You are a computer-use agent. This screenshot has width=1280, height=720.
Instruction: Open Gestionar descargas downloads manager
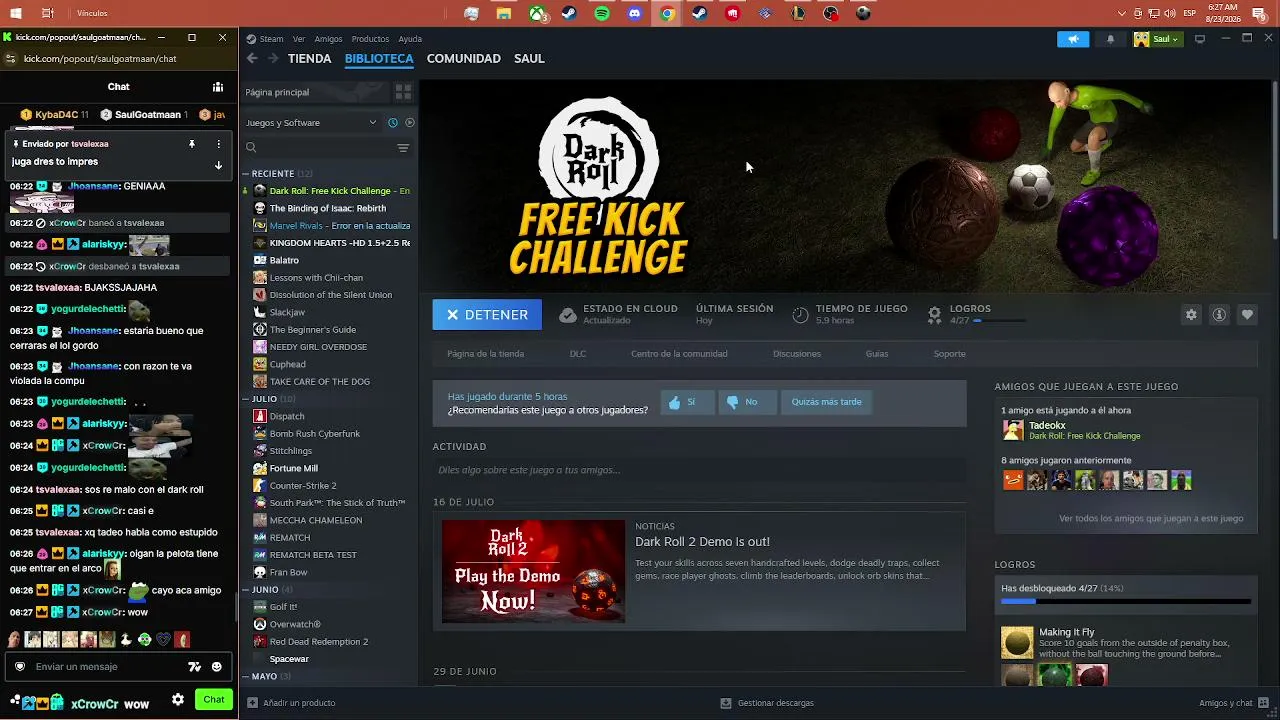[766, 703]
